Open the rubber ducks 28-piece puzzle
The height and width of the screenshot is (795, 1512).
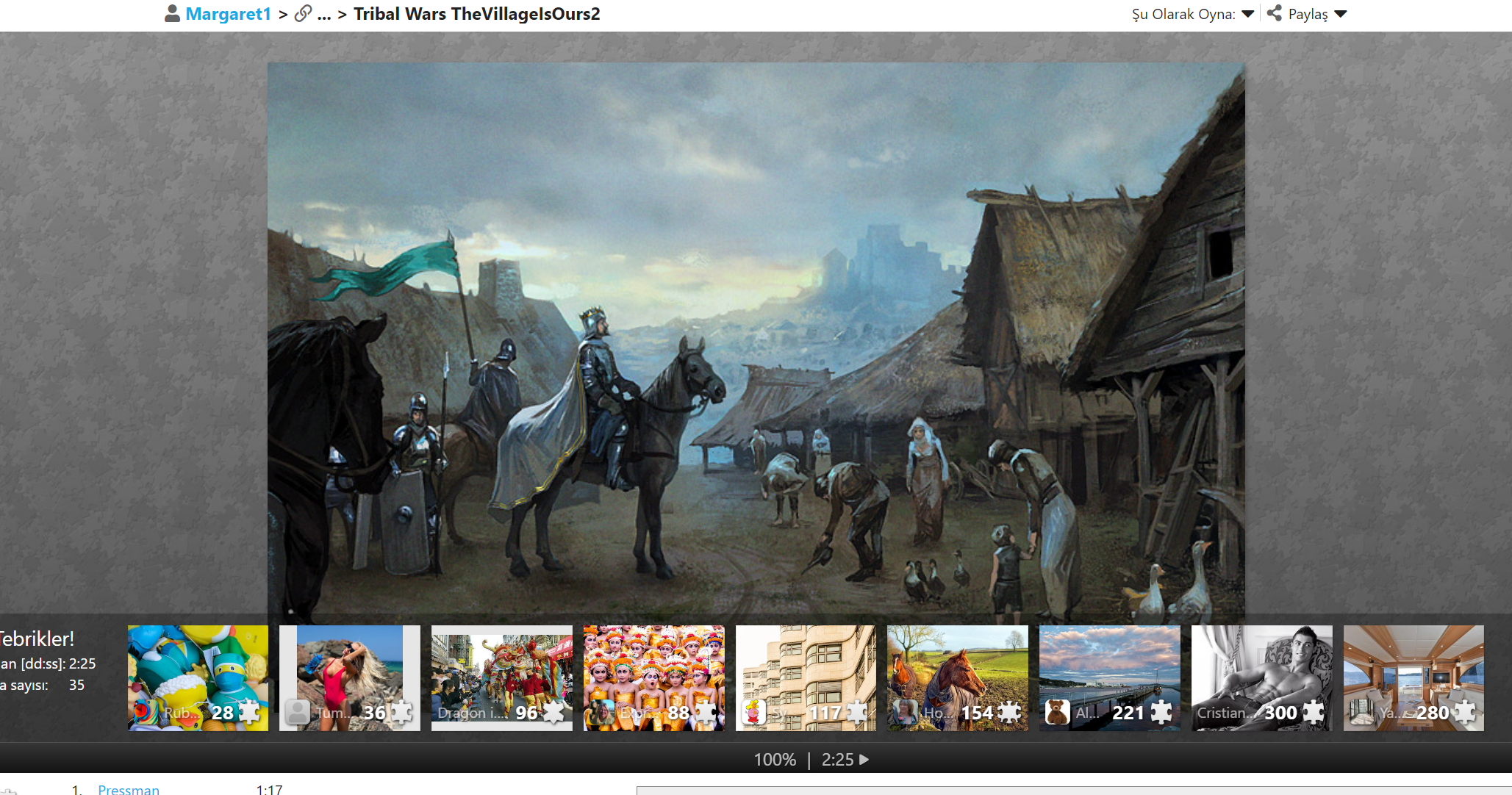tap(198, 678)
